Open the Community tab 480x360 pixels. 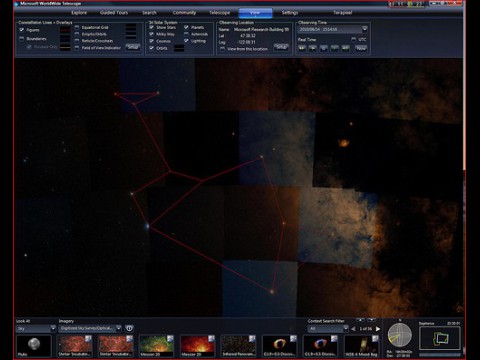(184, 13)
